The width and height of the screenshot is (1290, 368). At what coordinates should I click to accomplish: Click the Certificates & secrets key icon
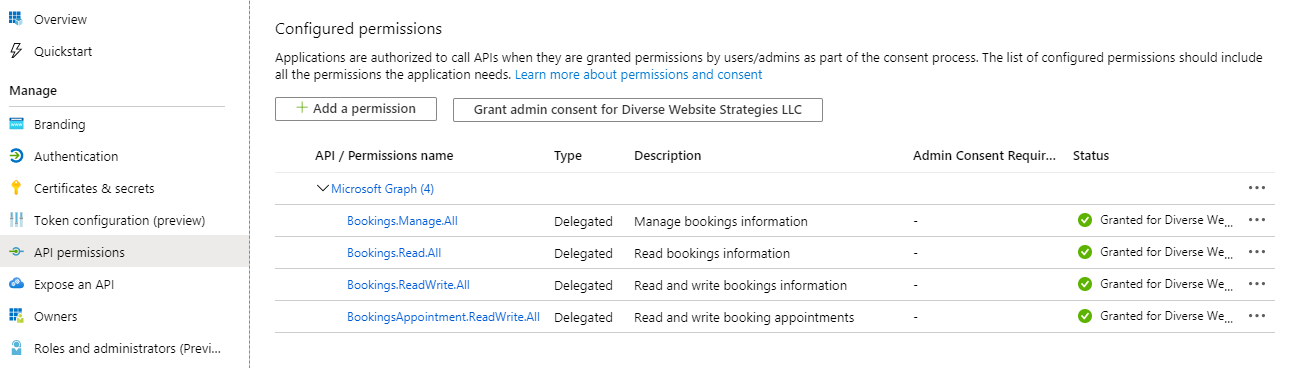tap(16, 189)
